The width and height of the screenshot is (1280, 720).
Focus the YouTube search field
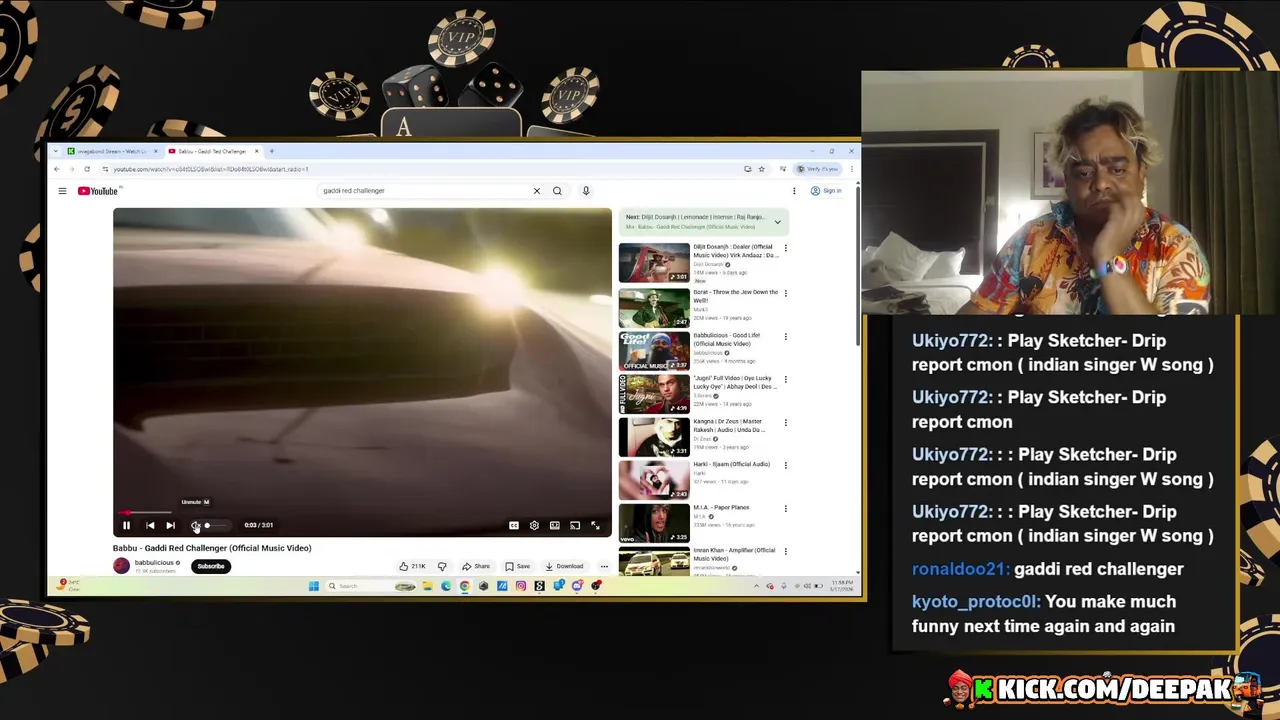click(x=425, y=191)
